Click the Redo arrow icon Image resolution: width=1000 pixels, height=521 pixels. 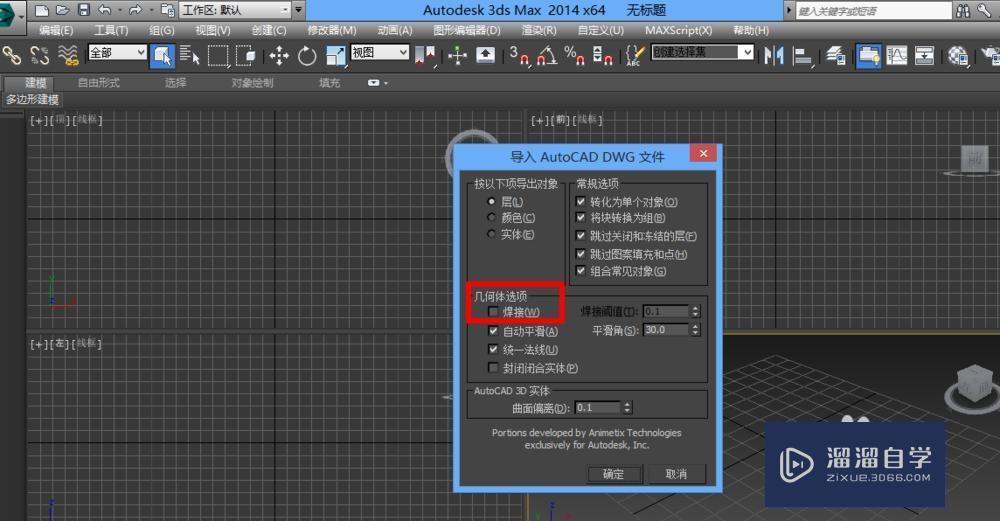tap(135, 10)
